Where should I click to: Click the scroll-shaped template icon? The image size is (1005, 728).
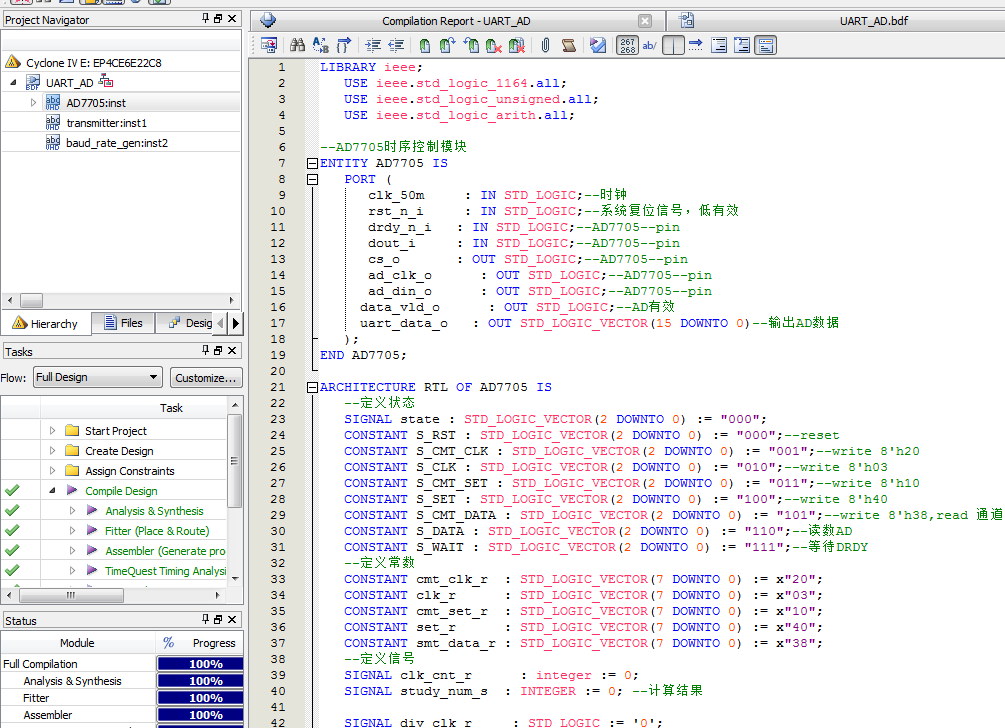568,45
